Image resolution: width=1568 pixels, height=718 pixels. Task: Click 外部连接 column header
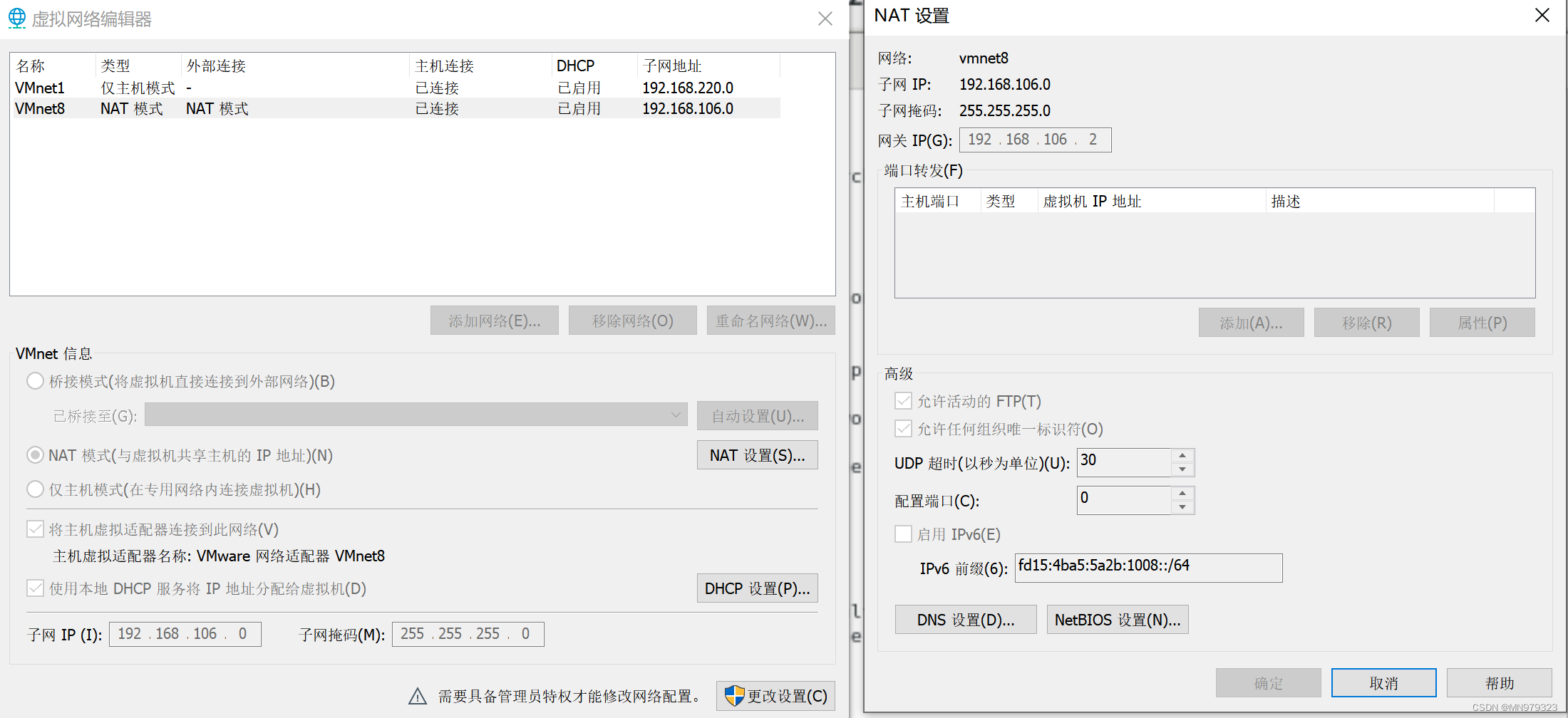(296, 66)
